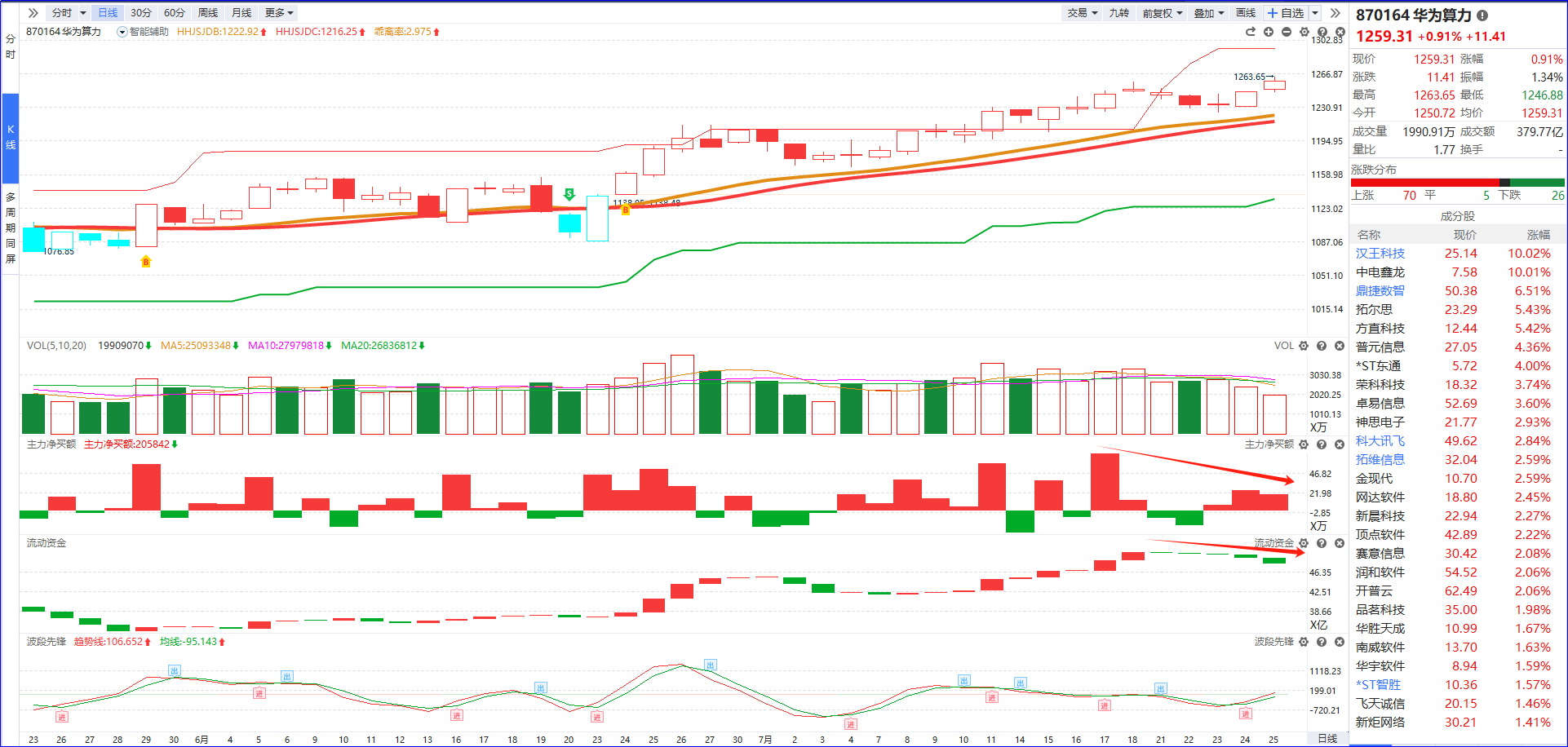This screenshot has height=747, width=1568.
Task: Select the 多周期同屏 vertical sidebar tab
Action: point(11,228)
